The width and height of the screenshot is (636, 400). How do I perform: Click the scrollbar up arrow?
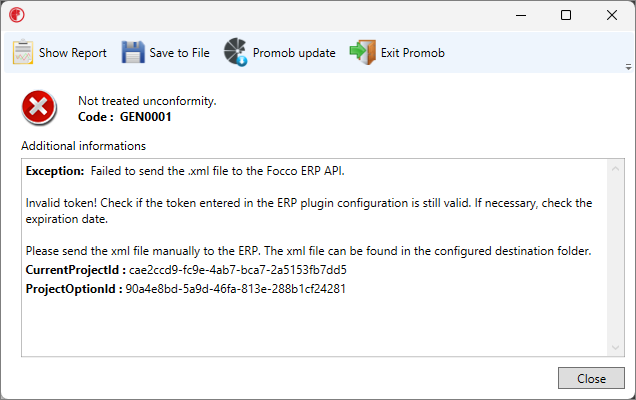(615, 168)
